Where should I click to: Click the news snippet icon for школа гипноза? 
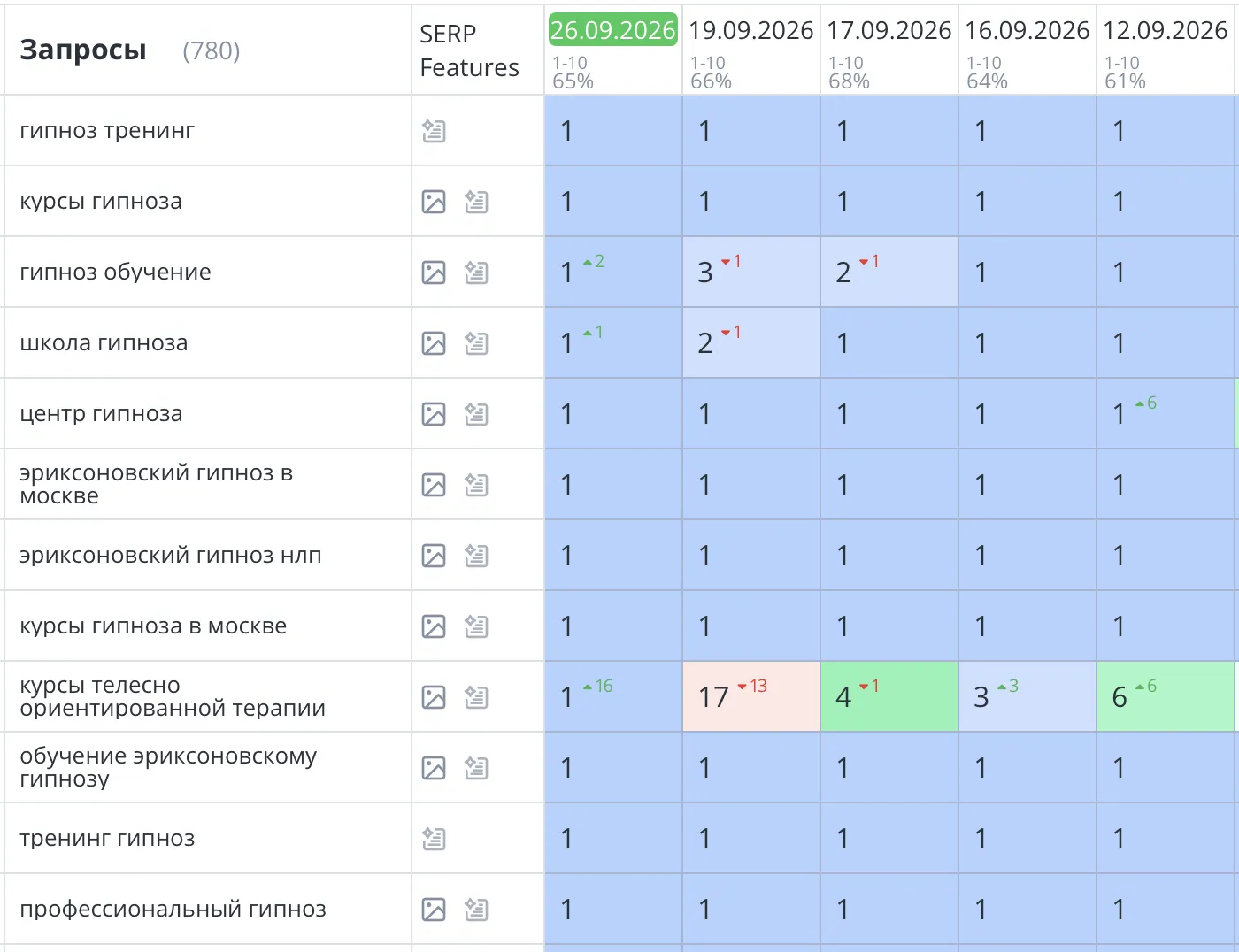click(x=476, y=343)
